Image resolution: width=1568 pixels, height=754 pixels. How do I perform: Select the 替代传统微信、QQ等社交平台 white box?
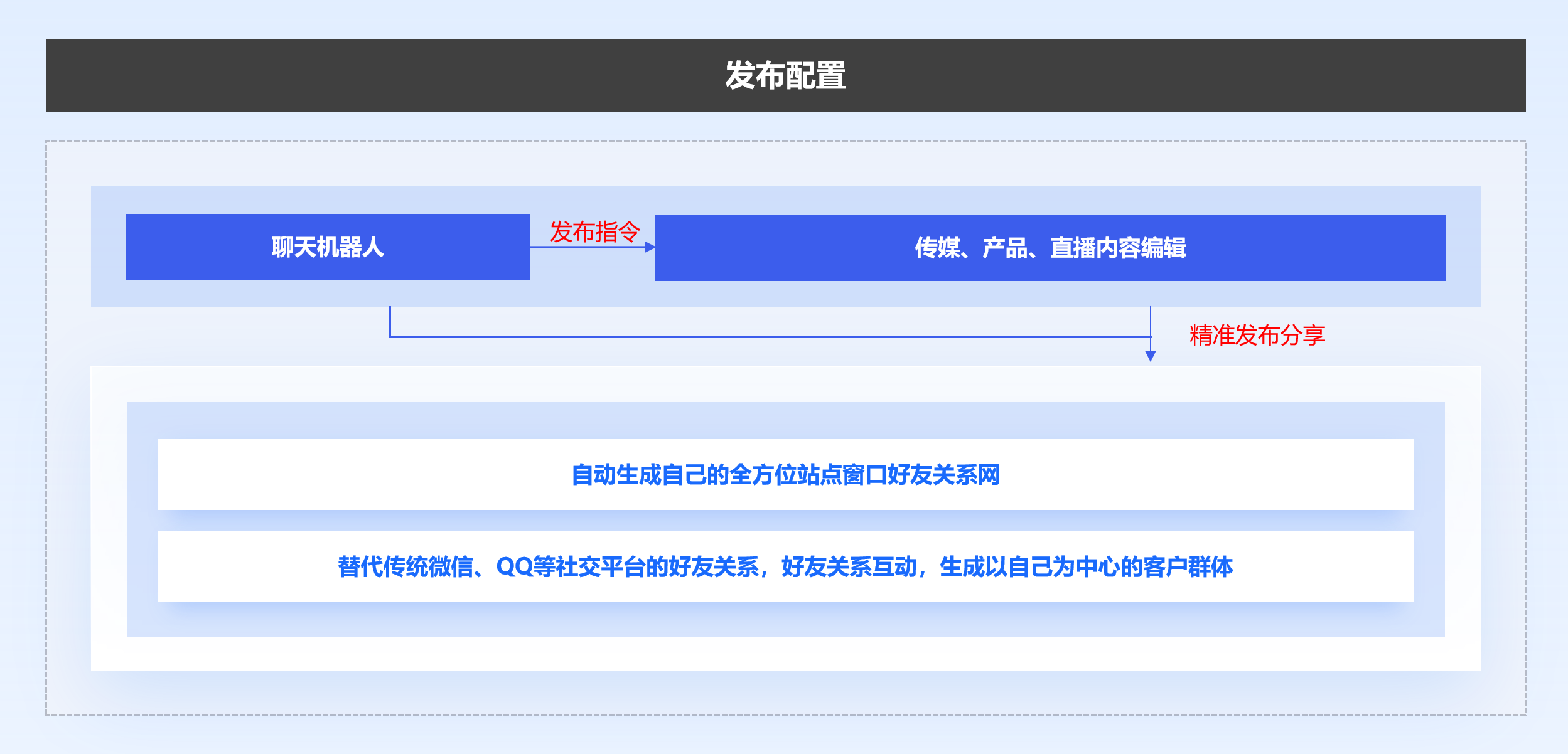785,566
